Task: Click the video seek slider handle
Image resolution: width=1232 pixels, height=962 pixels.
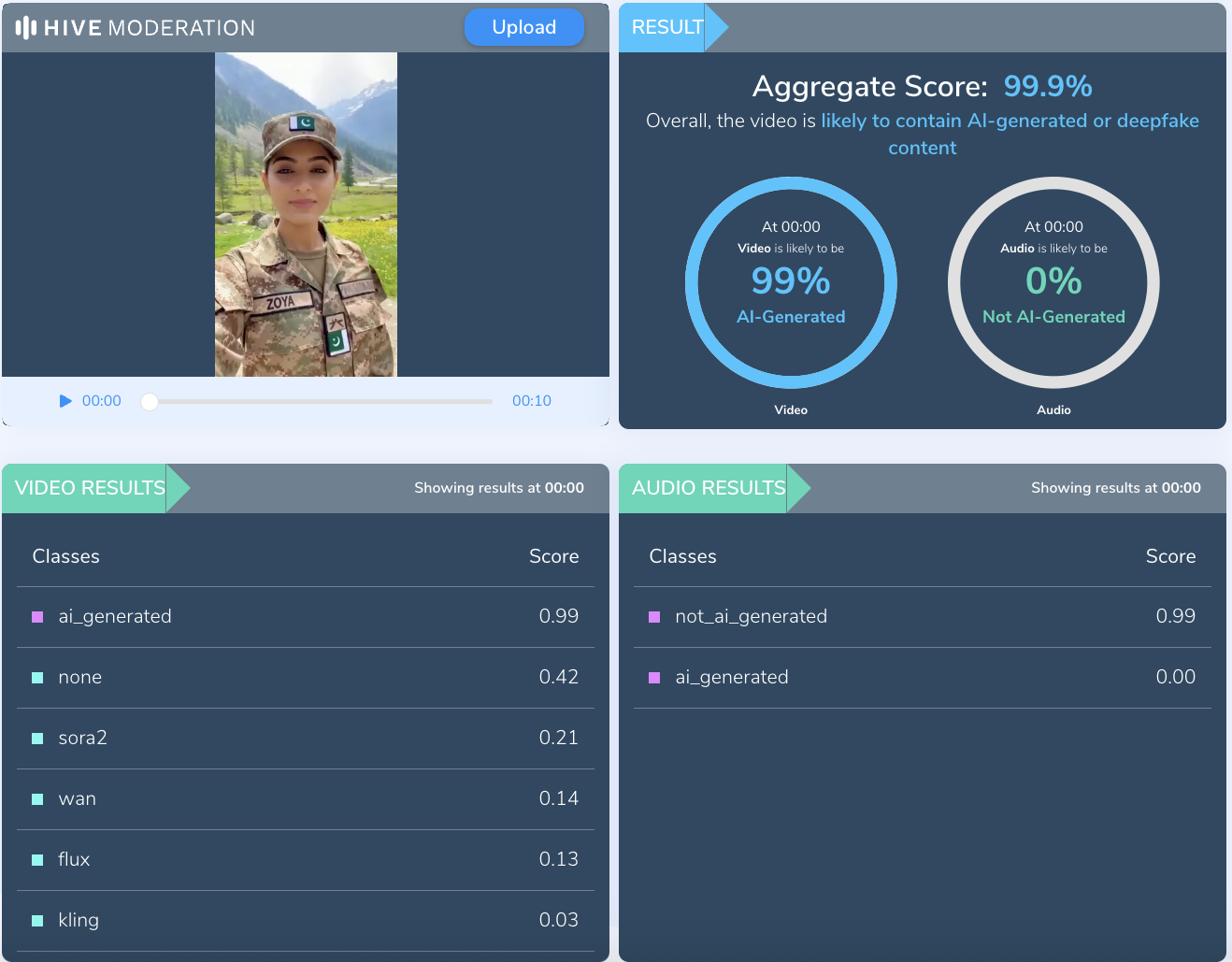Action: 150,402
